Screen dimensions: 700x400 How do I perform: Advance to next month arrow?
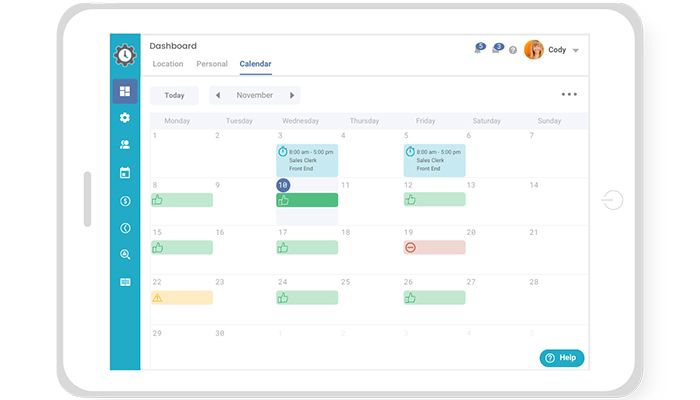click(291, 95)
